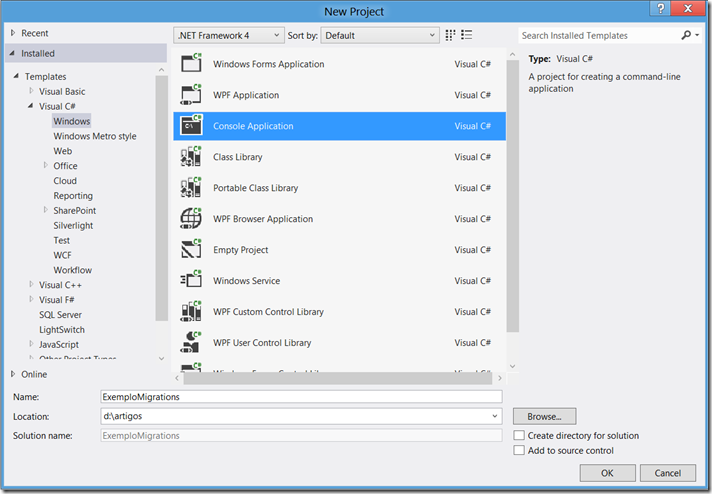Click Windows Service template name
This screenshot has height=494, width=712.
(x=247, y=280)
